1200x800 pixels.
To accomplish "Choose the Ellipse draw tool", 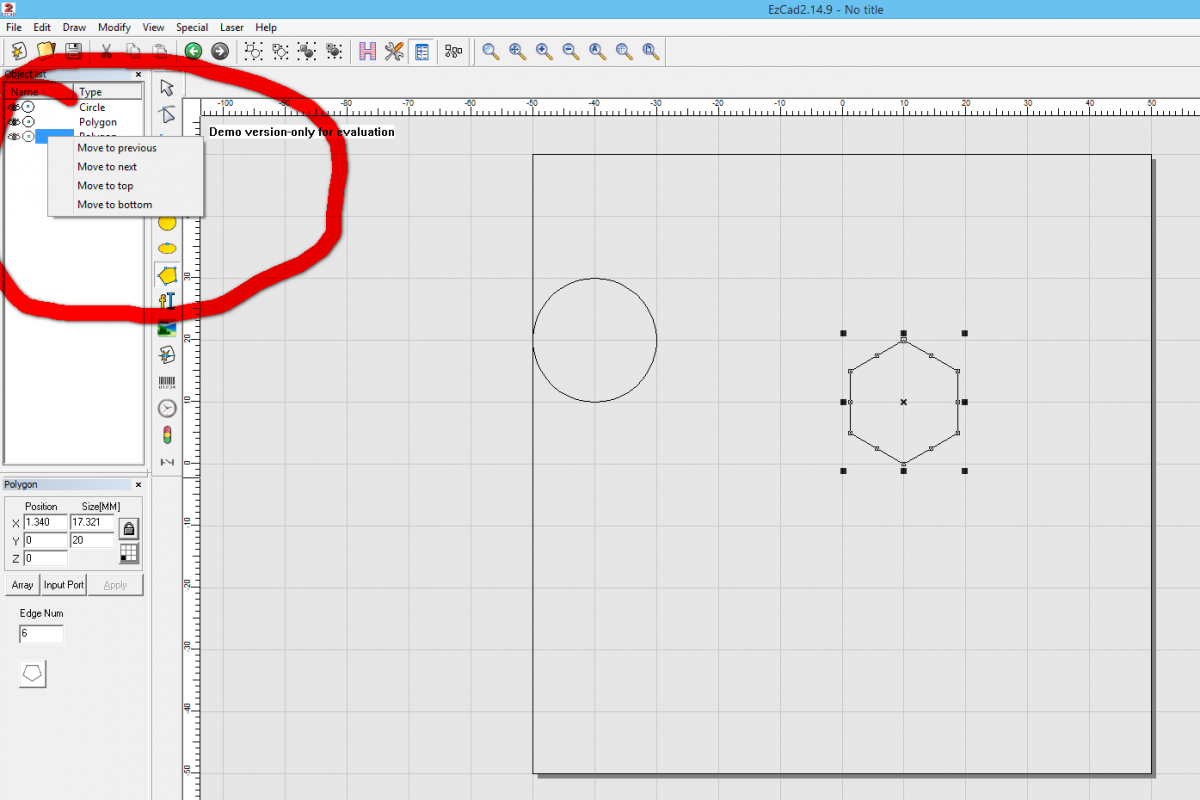I will pos(167,248).
